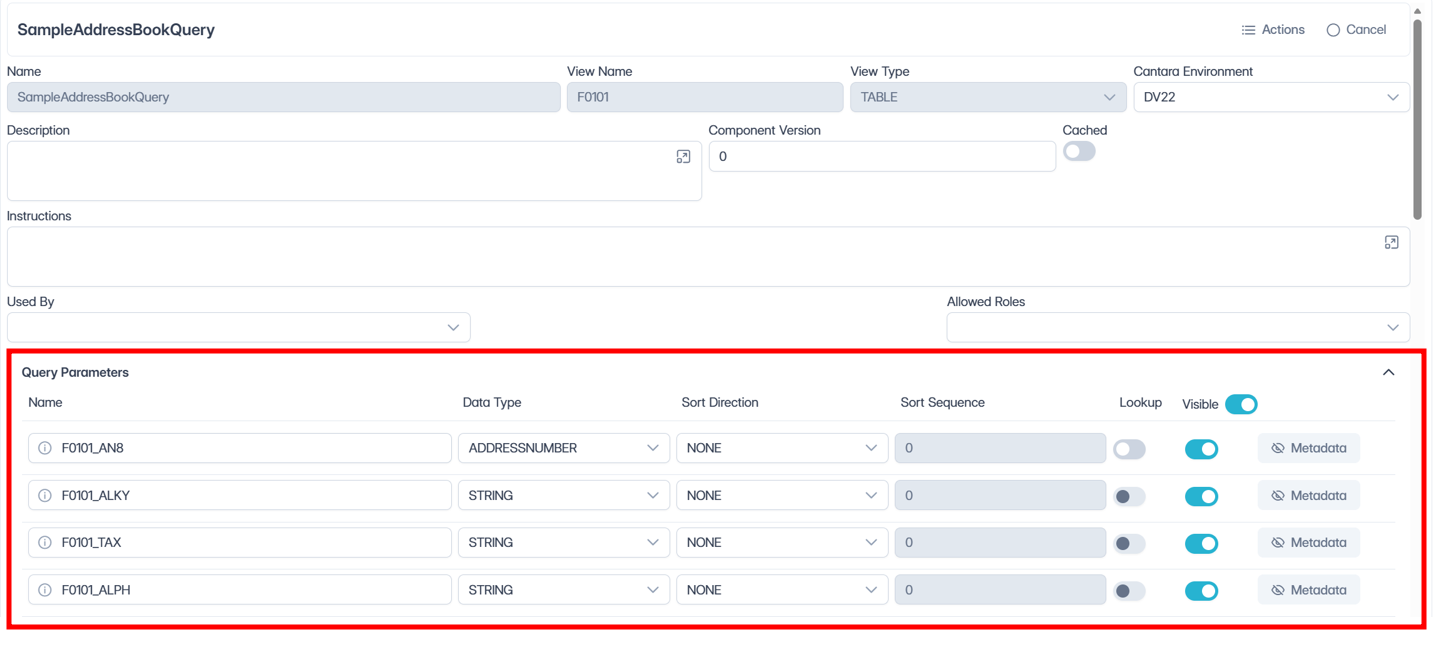Viewport: 1456px width, 647px height.
Task: Open the ADDRESSNUMBER data type dropdown
Action: point(564,448)
